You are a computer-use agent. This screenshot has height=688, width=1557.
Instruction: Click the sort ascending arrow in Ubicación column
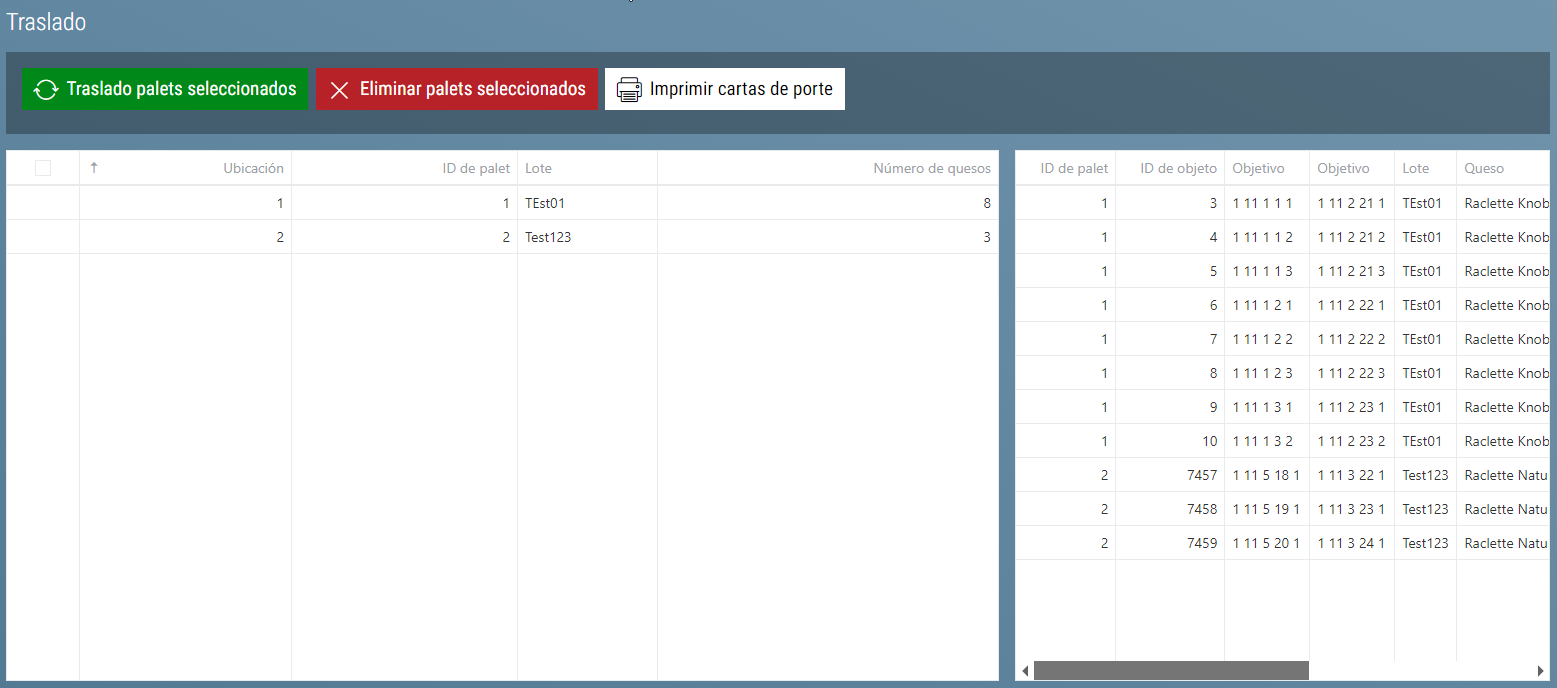[x=94, y=168]
